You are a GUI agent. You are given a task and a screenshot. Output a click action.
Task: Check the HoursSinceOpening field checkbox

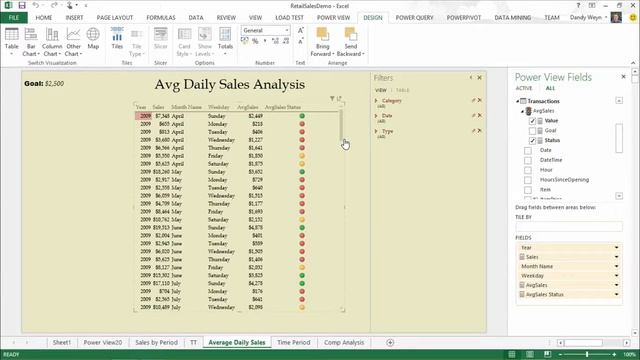pos(528,180)
